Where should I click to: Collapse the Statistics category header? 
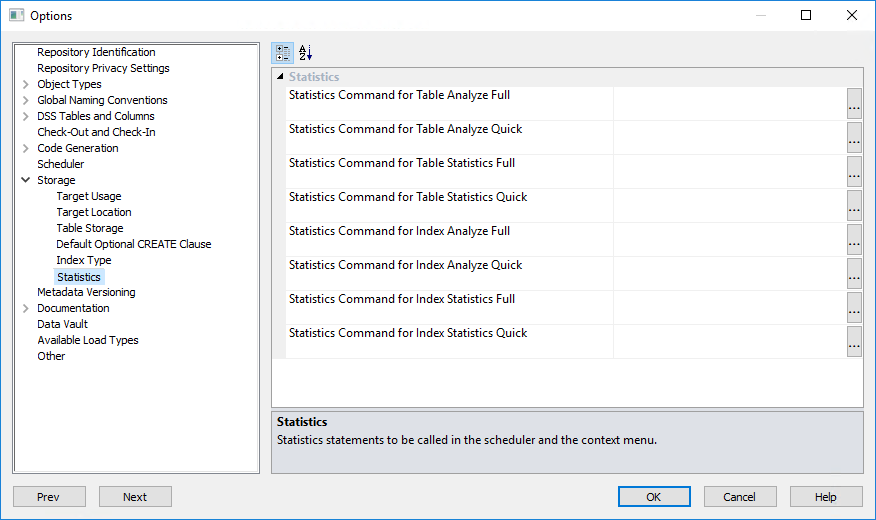[280, 77]
